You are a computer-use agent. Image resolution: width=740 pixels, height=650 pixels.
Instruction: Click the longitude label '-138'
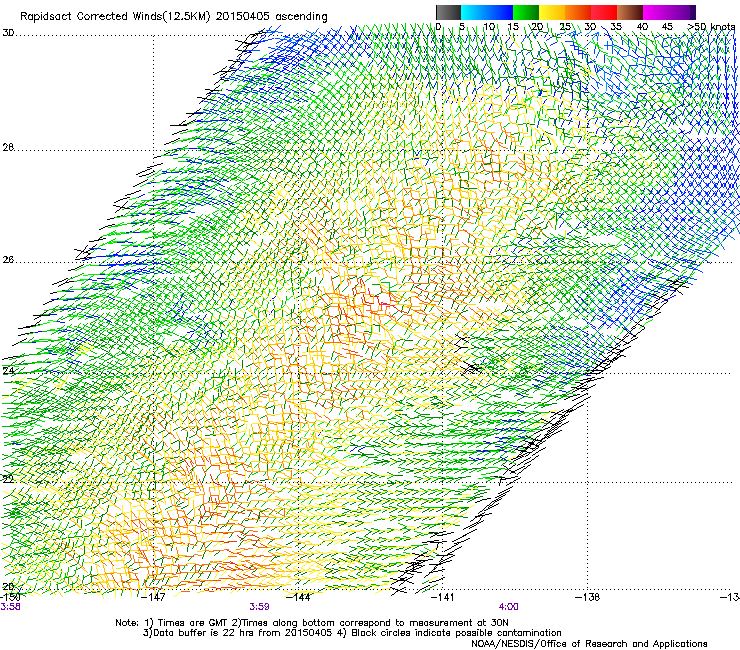tap(587, 597)
